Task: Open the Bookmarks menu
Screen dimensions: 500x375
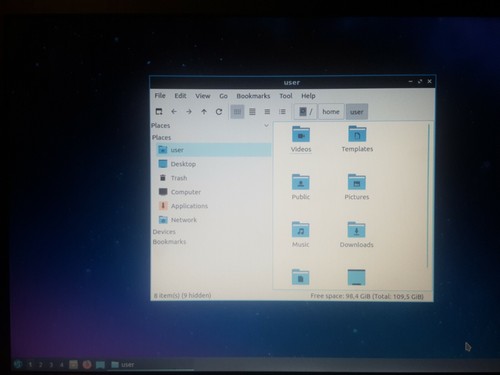Action: [253, 96]
